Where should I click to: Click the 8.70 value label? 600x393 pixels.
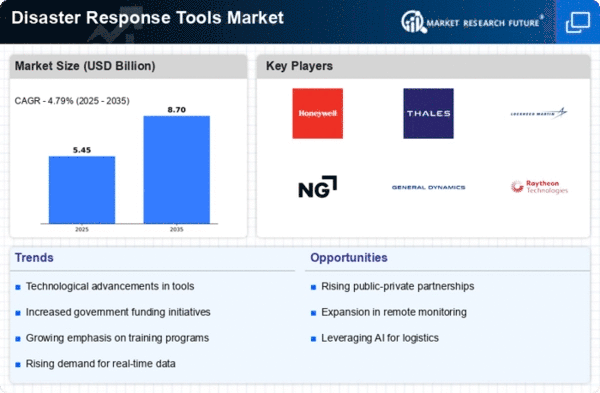point(177,110)
